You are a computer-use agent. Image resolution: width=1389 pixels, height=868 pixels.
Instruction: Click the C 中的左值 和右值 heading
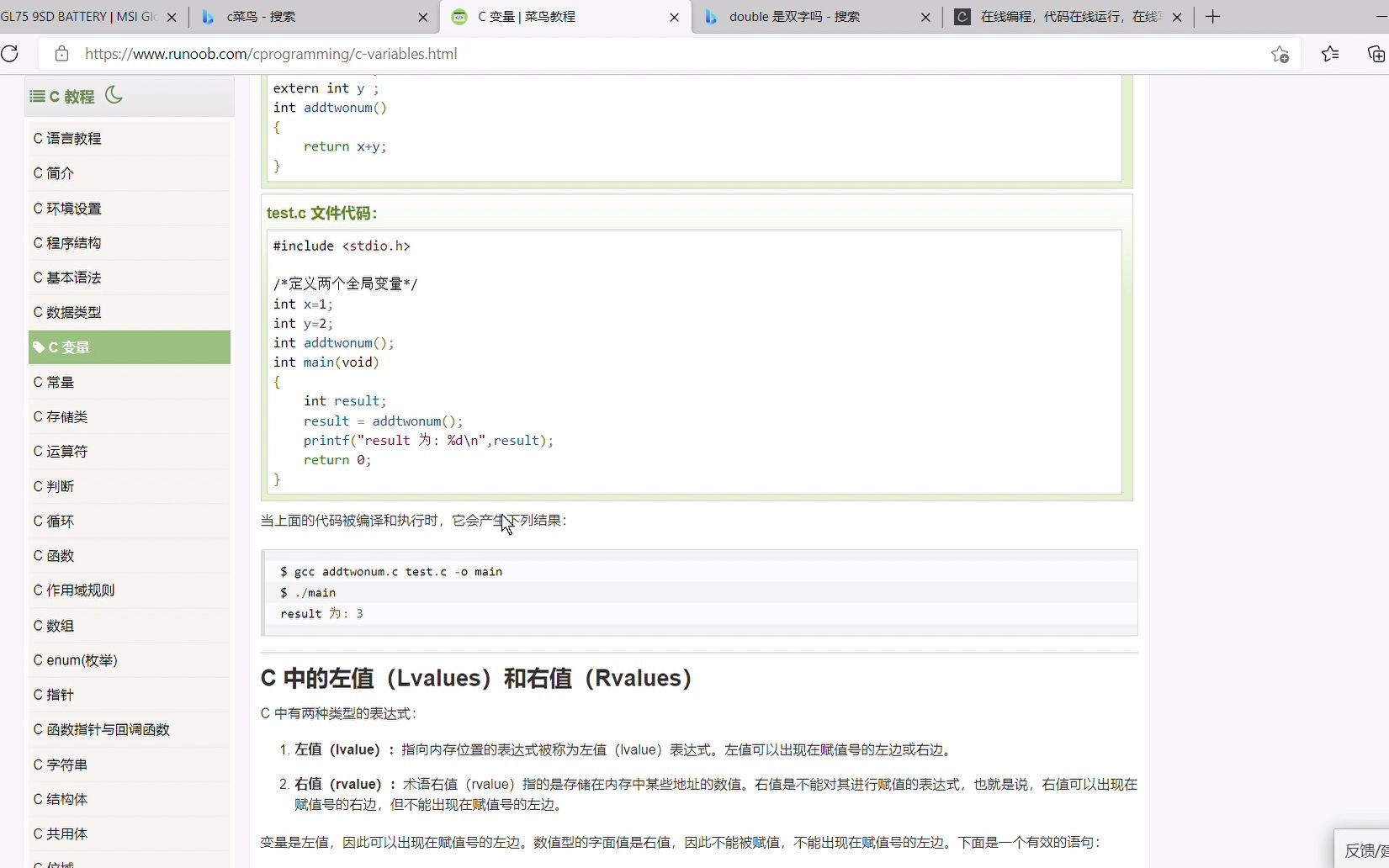coord(476,679)
